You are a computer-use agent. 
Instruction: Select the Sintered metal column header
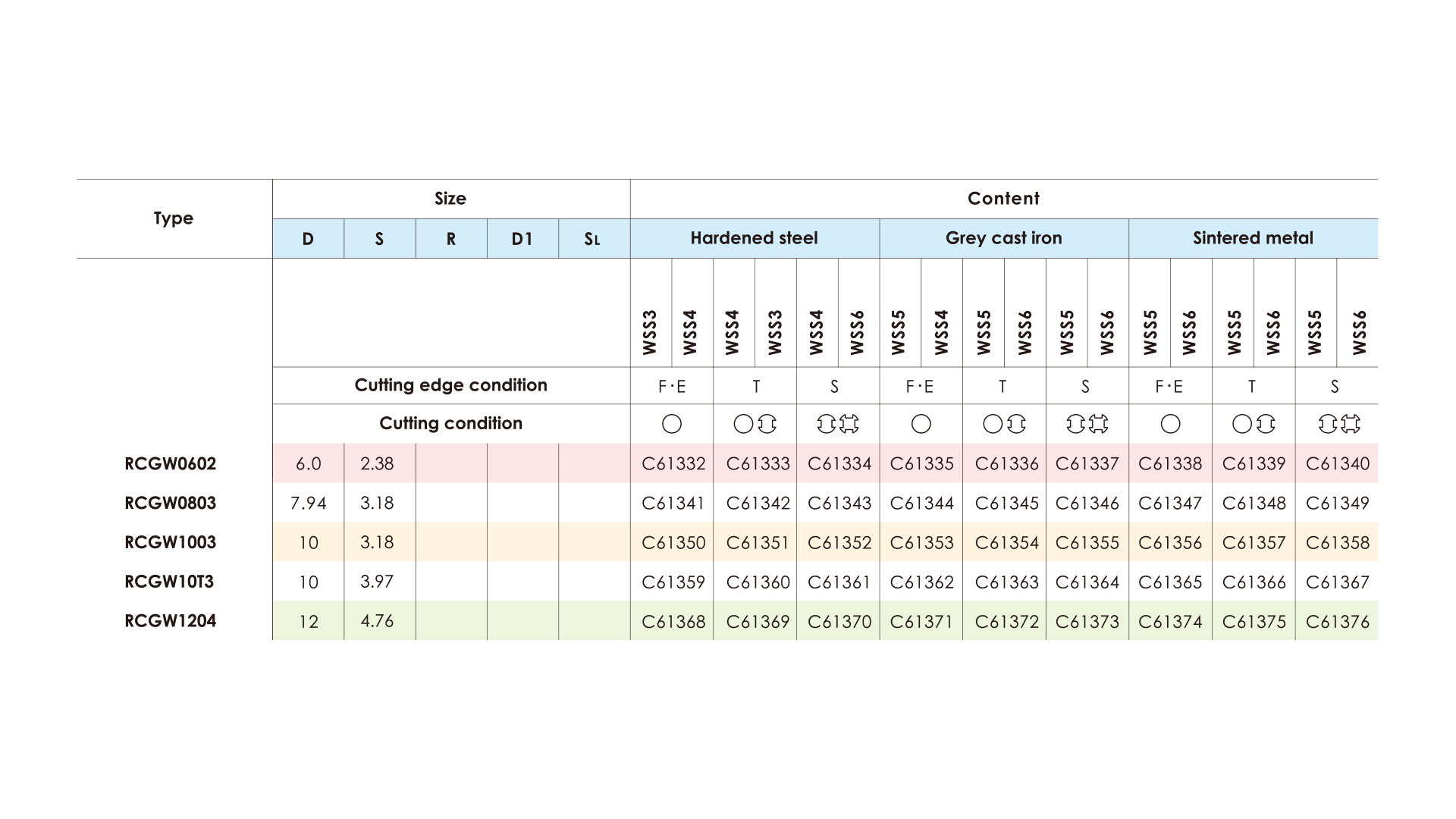[x=1253, y=238]
